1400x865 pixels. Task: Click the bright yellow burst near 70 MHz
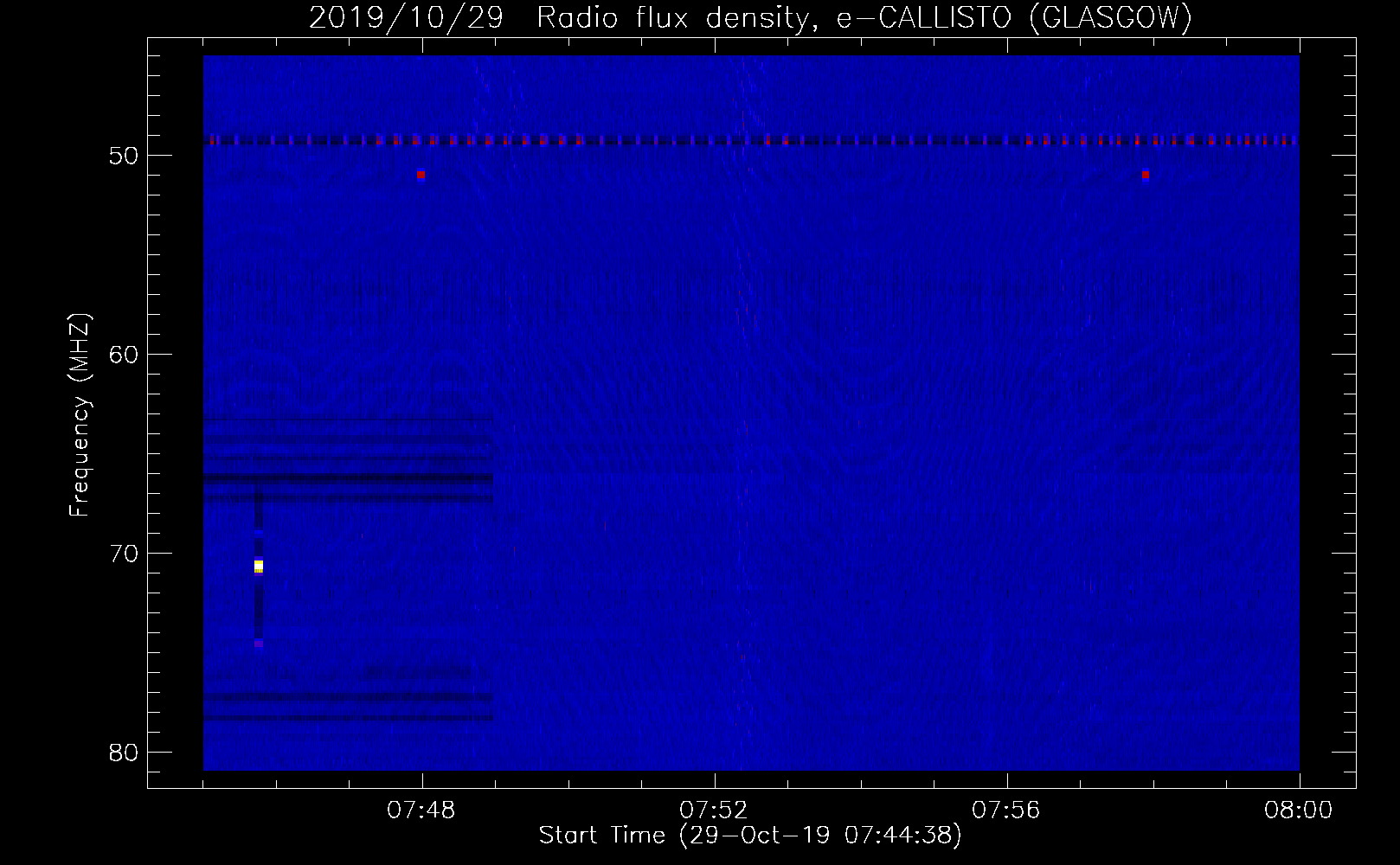click(x=258, y=567)
